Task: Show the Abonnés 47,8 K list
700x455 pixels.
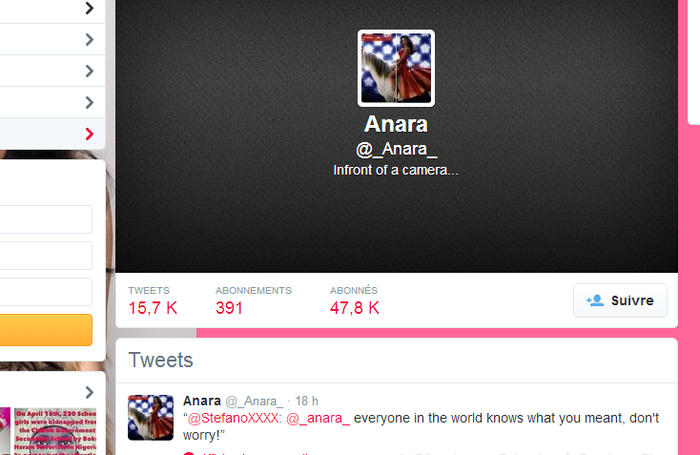Action: coord(354,301)
